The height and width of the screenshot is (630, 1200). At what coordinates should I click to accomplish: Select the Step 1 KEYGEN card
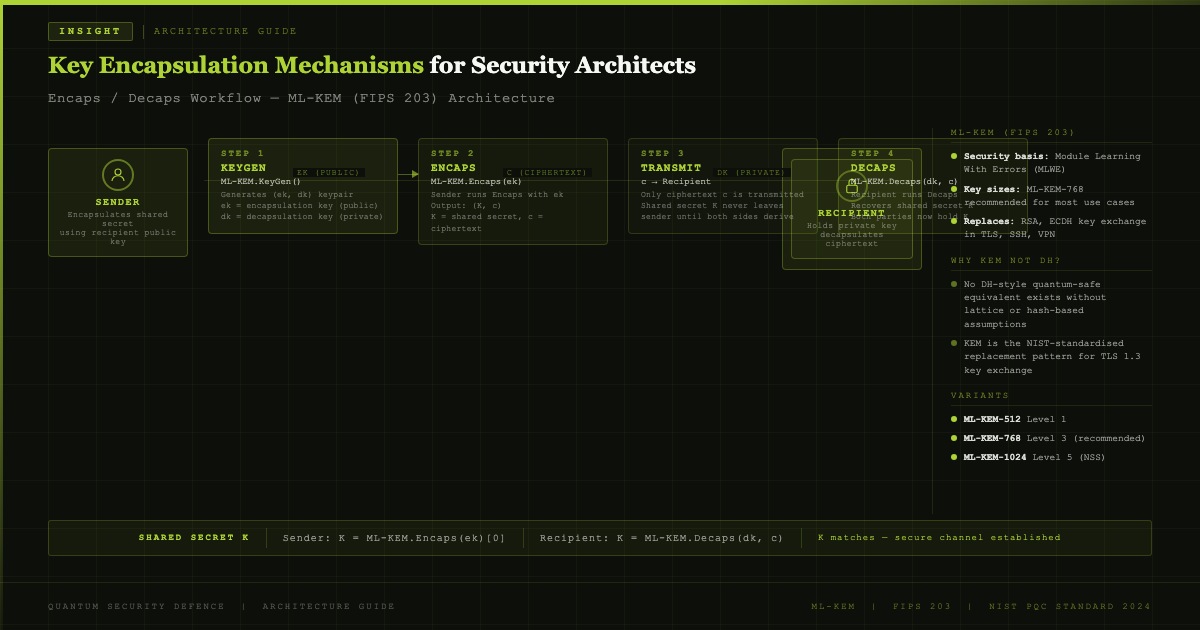click(303, 186)
